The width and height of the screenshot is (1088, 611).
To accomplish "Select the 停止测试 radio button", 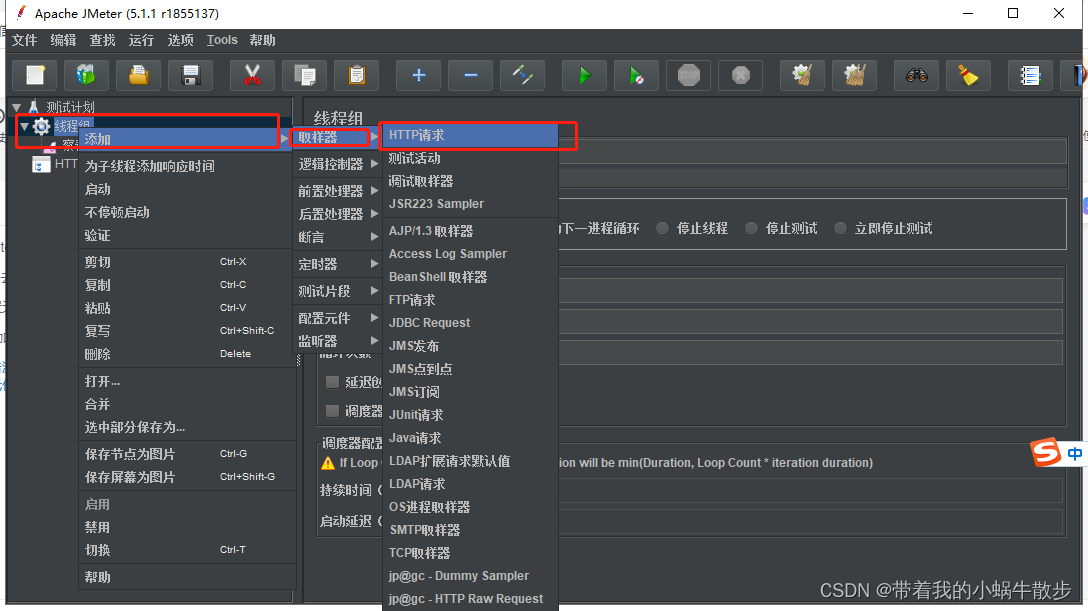I will (751, 228).
